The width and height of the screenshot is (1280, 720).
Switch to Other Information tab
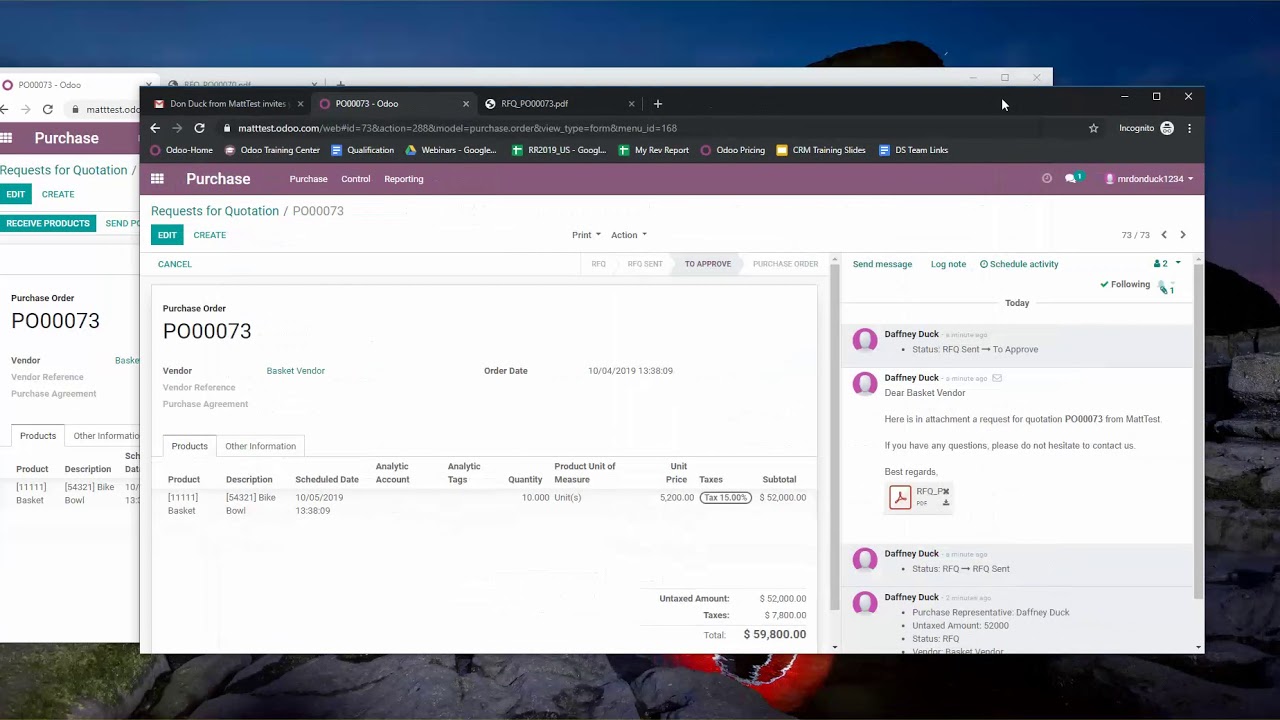click(260, 446)
